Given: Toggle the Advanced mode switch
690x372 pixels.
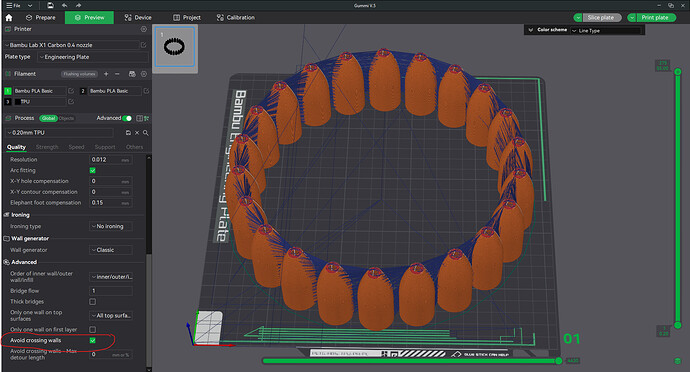Looking at the screenshot, I should (127, 118).
